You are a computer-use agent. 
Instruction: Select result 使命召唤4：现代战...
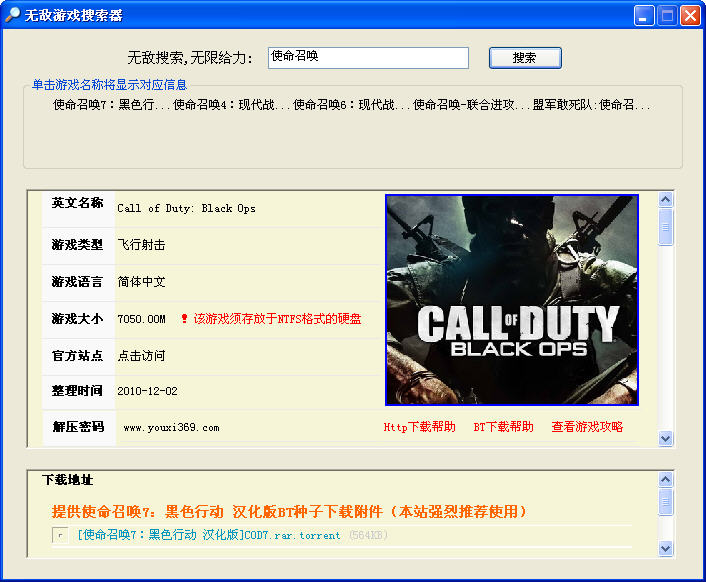(229, 105)
